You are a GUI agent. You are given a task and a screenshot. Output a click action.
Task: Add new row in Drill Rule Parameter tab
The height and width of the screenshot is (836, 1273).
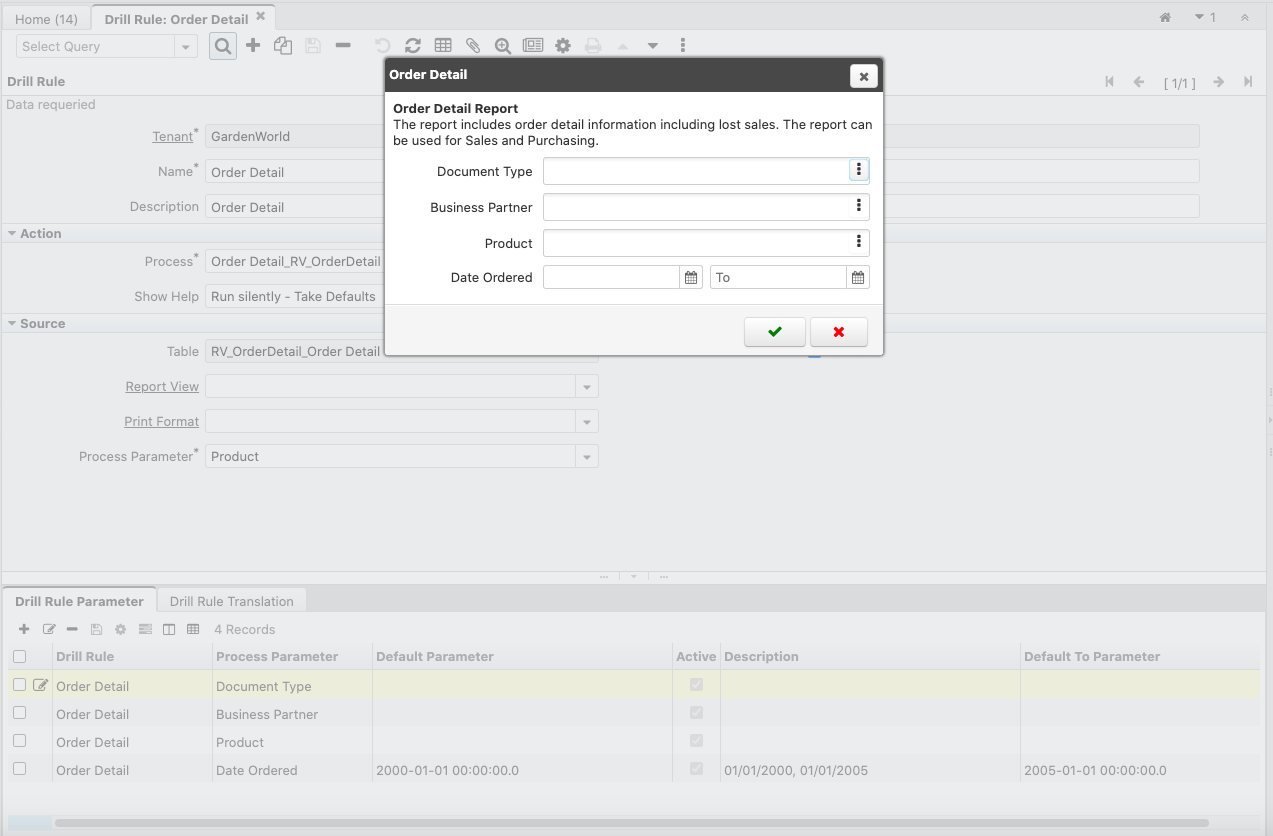(24, 630)
